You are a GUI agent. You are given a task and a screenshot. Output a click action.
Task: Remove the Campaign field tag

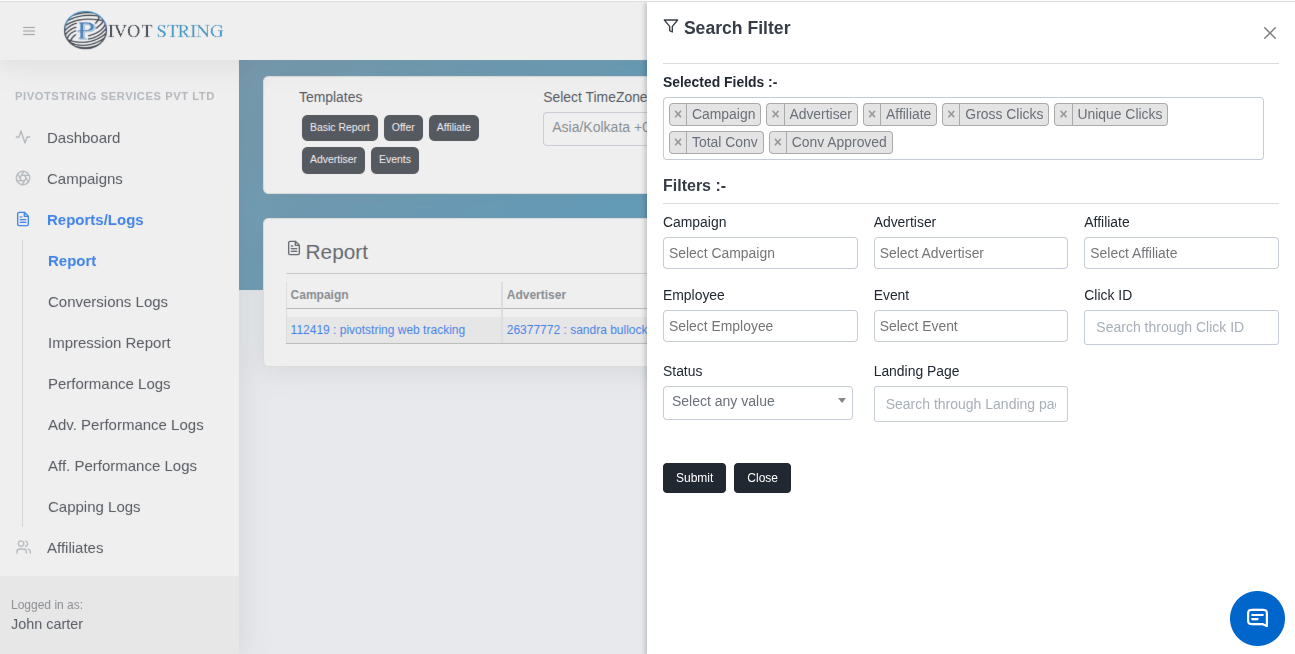(x=678, y=115)
